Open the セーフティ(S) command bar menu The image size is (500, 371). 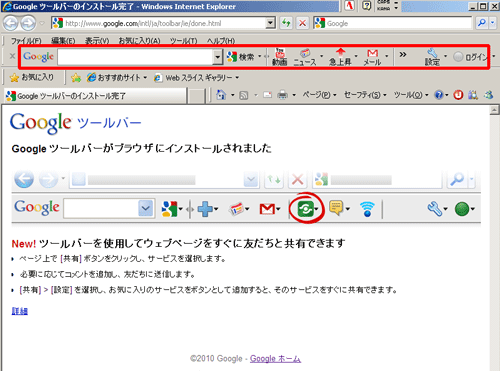click(x=365, y=95)
